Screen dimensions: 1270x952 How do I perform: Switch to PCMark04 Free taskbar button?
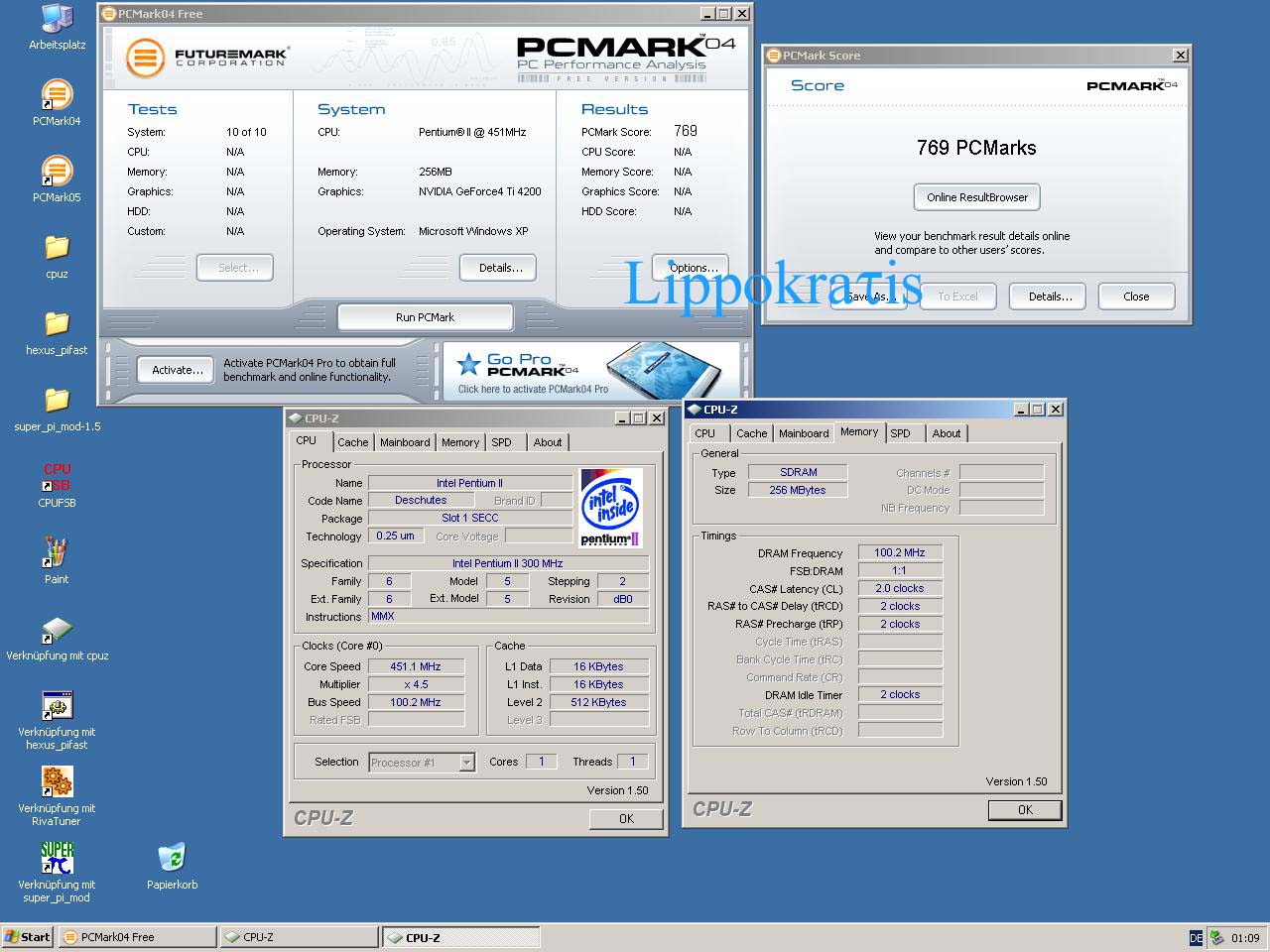(x=138, y=937)
